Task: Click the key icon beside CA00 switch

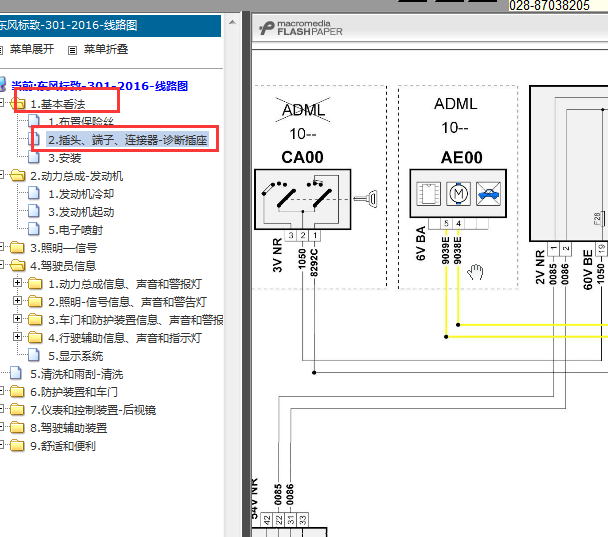Action: coord(365,199)
